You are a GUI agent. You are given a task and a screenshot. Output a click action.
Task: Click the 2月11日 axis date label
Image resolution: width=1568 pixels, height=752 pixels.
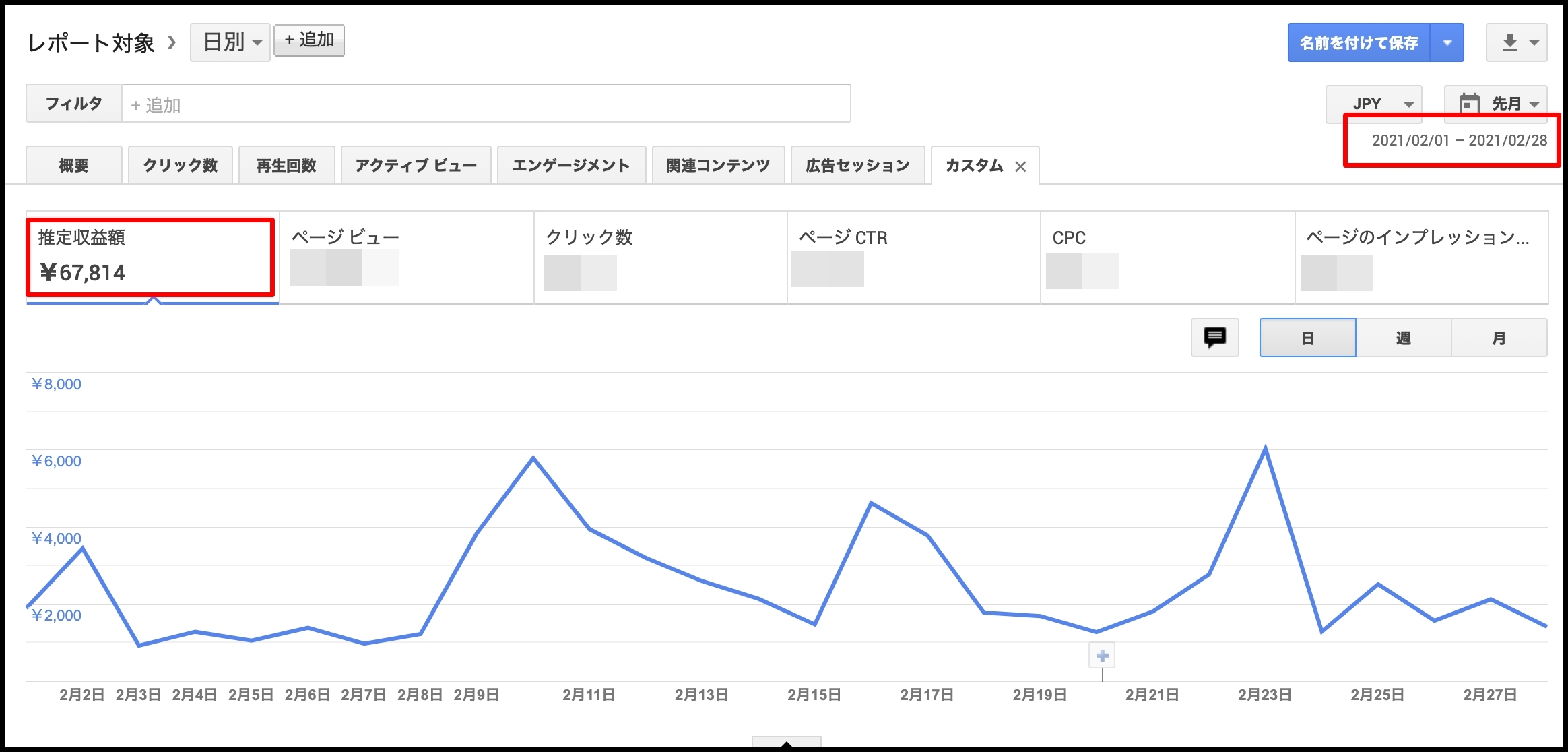(589, 695)
